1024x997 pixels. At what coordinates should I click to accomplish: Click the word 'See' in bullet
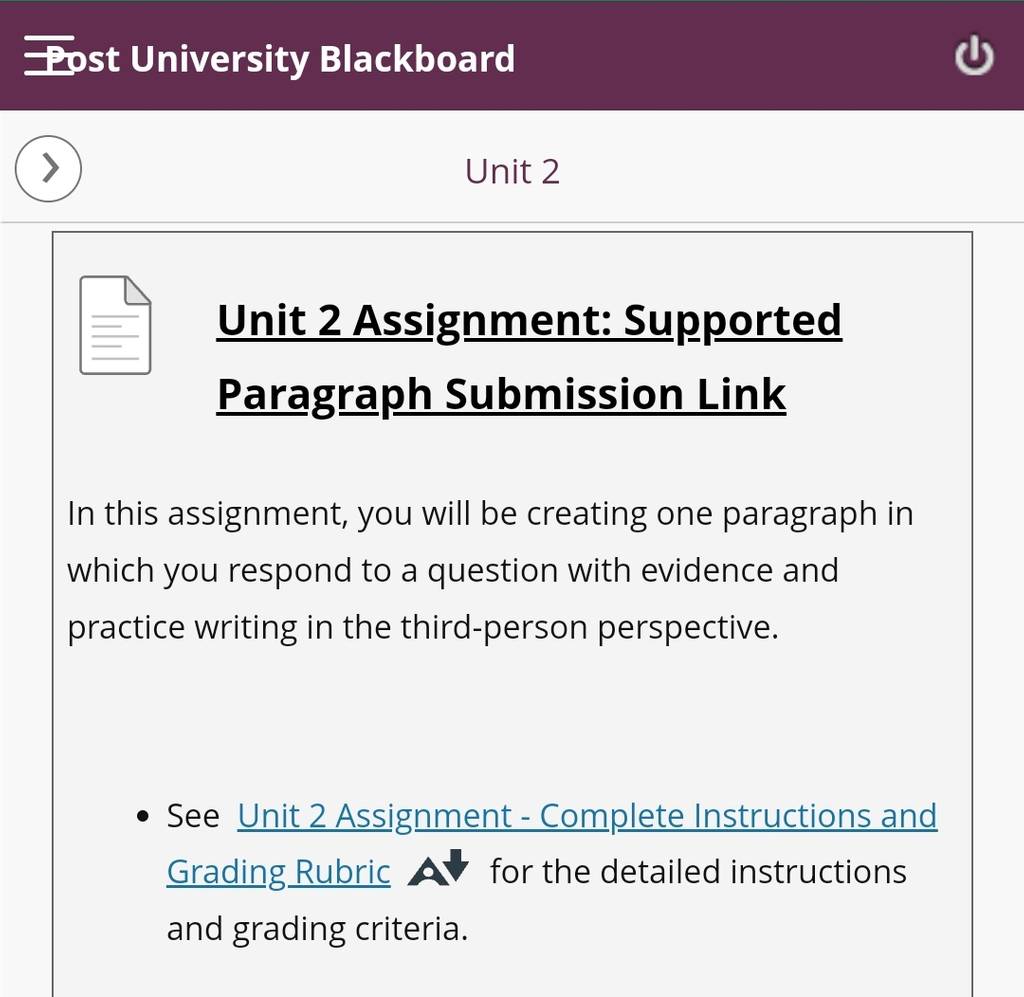pos(193,815)
